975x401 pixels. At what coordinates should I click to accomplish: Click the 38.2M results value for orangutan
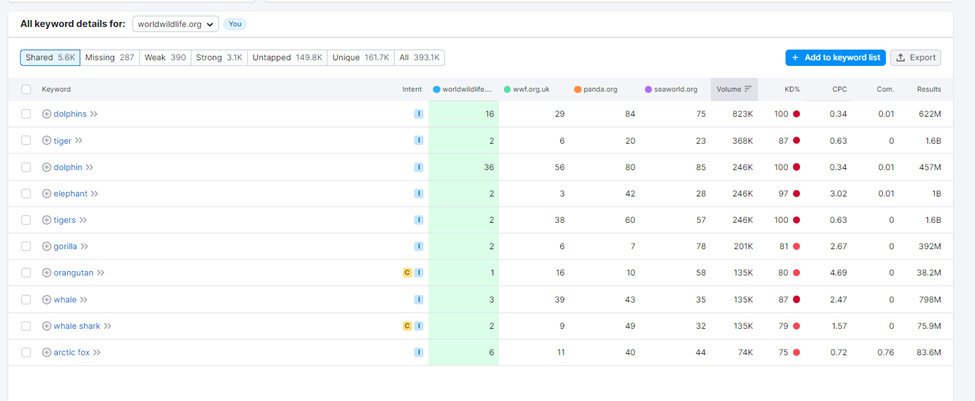pyautogui.click(x=929, y=273)
